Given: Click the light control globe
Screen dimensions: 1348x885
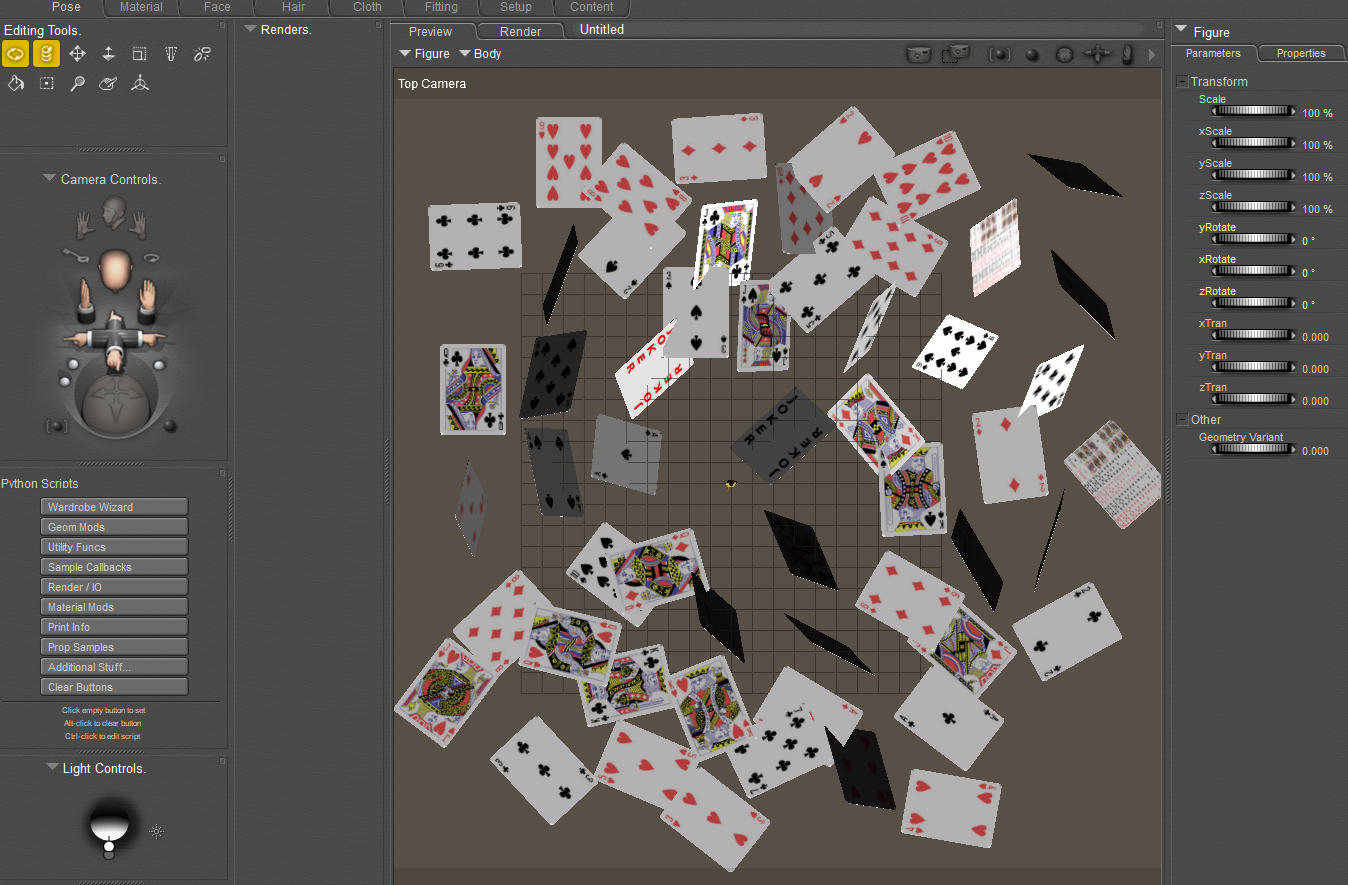Looking at the screenshot, I should point(109,822).
